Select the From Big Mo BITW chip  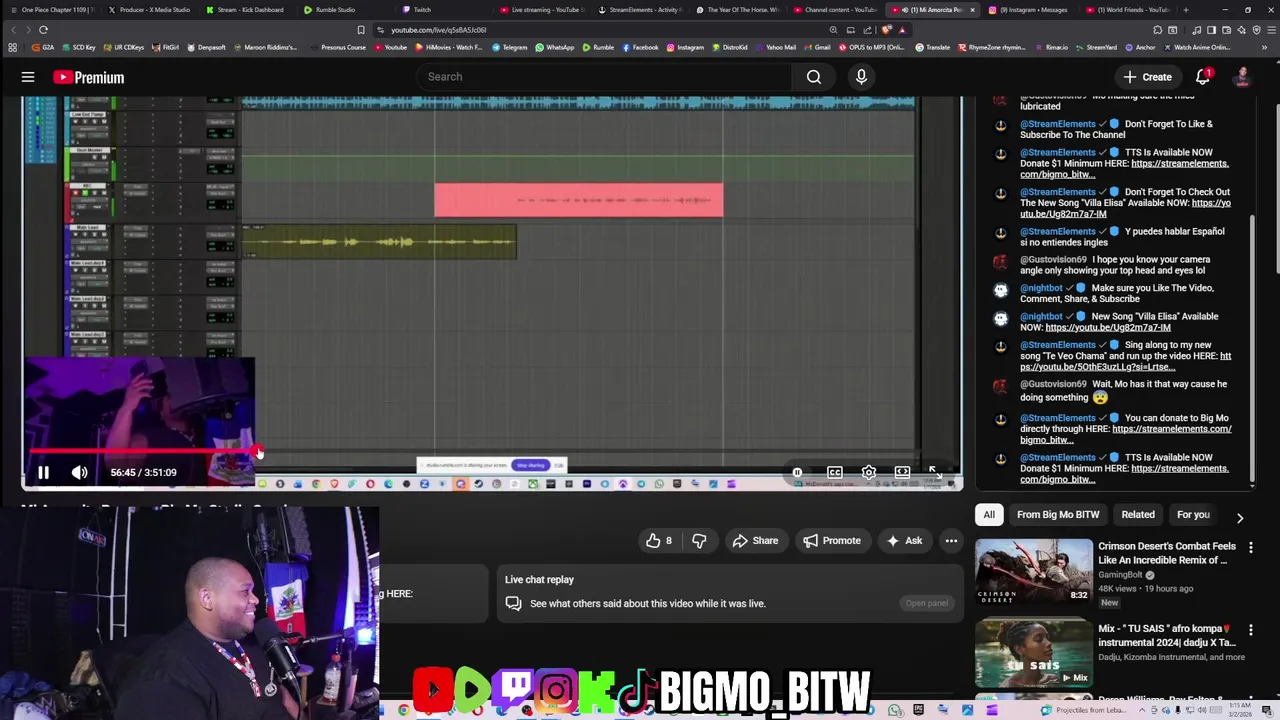click(x=1058, y=515)
